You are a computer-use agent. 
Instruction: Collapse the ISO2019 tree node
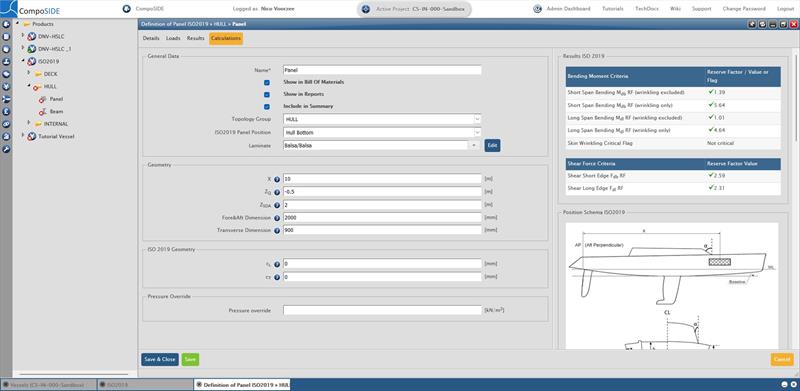pos(23,61)
